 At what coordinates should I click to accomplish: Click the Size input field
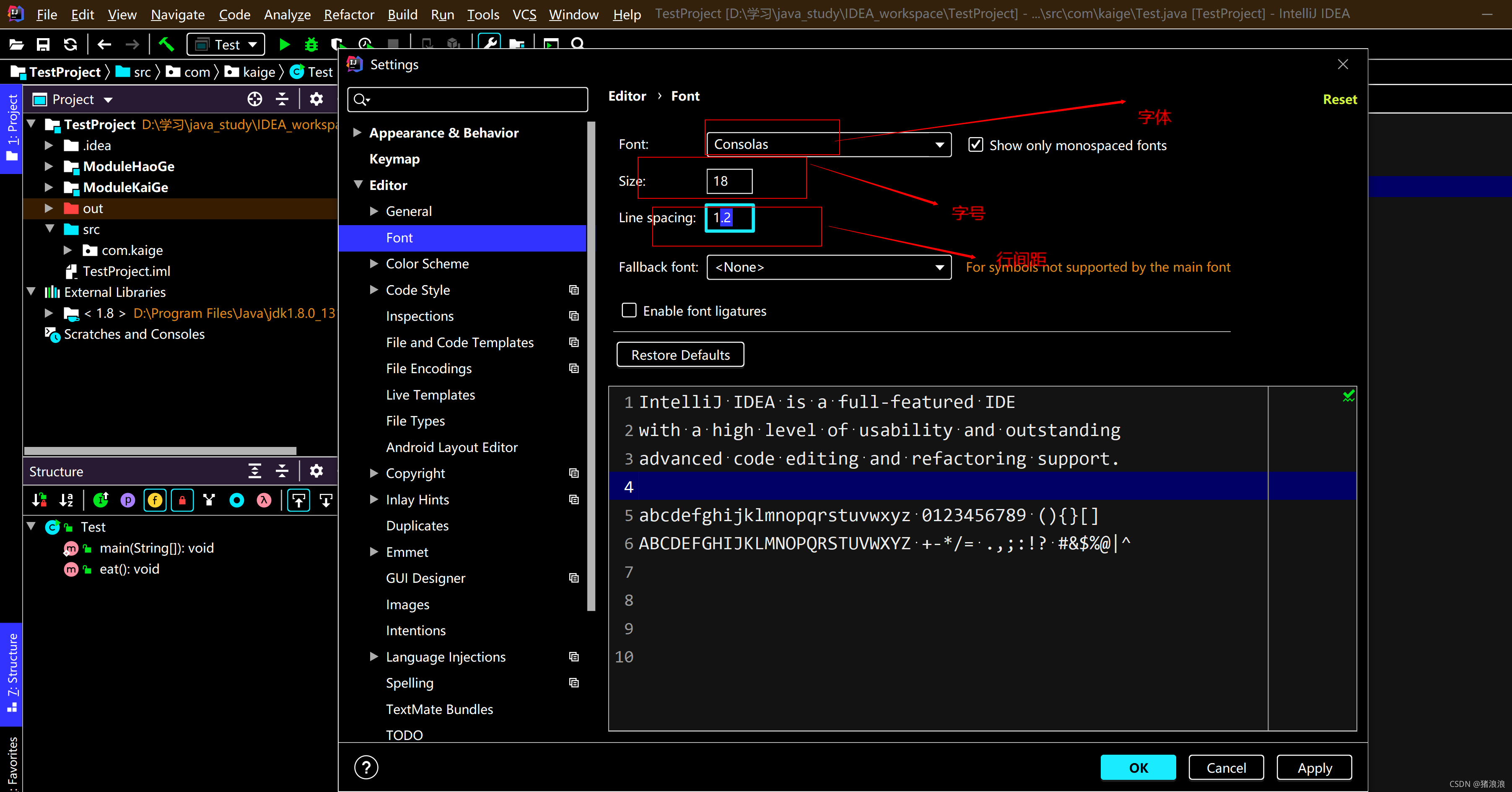[x=729, y=181]
